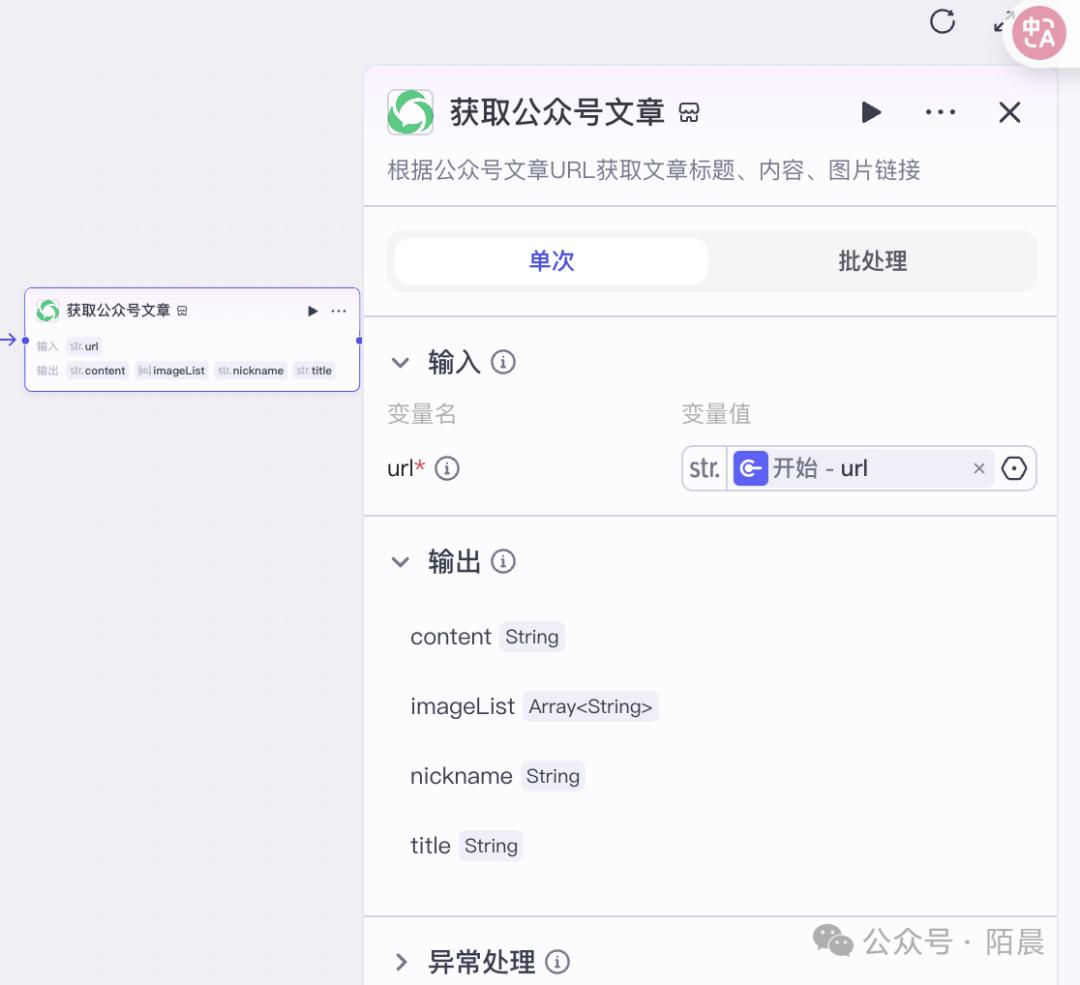Click the expand arrows icon near the top right

pos(1006,22)
